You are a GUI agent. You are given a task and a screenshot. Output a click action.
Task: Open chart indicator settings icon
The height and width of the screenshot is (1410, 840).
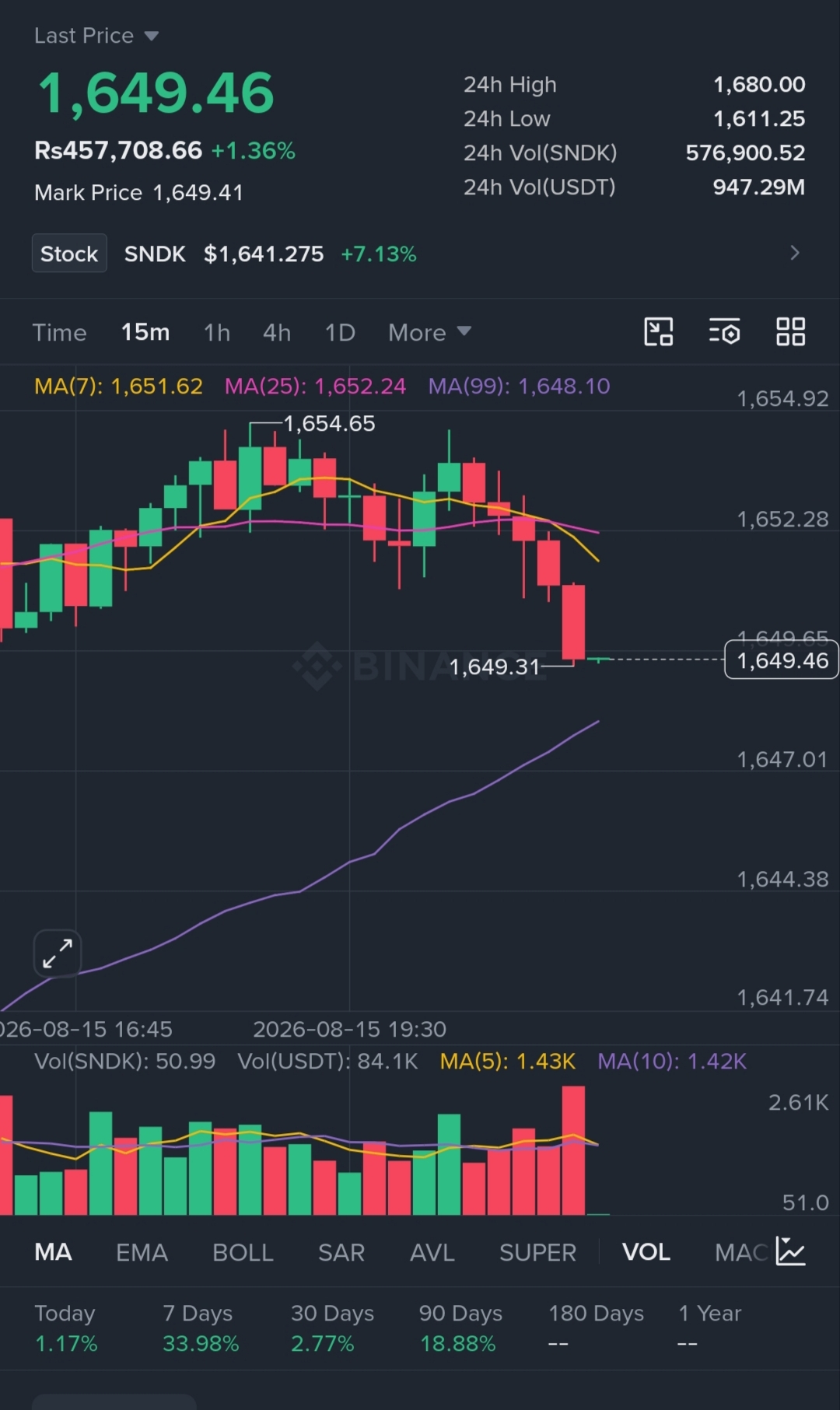pyautogui.click(x=724, y=332)
